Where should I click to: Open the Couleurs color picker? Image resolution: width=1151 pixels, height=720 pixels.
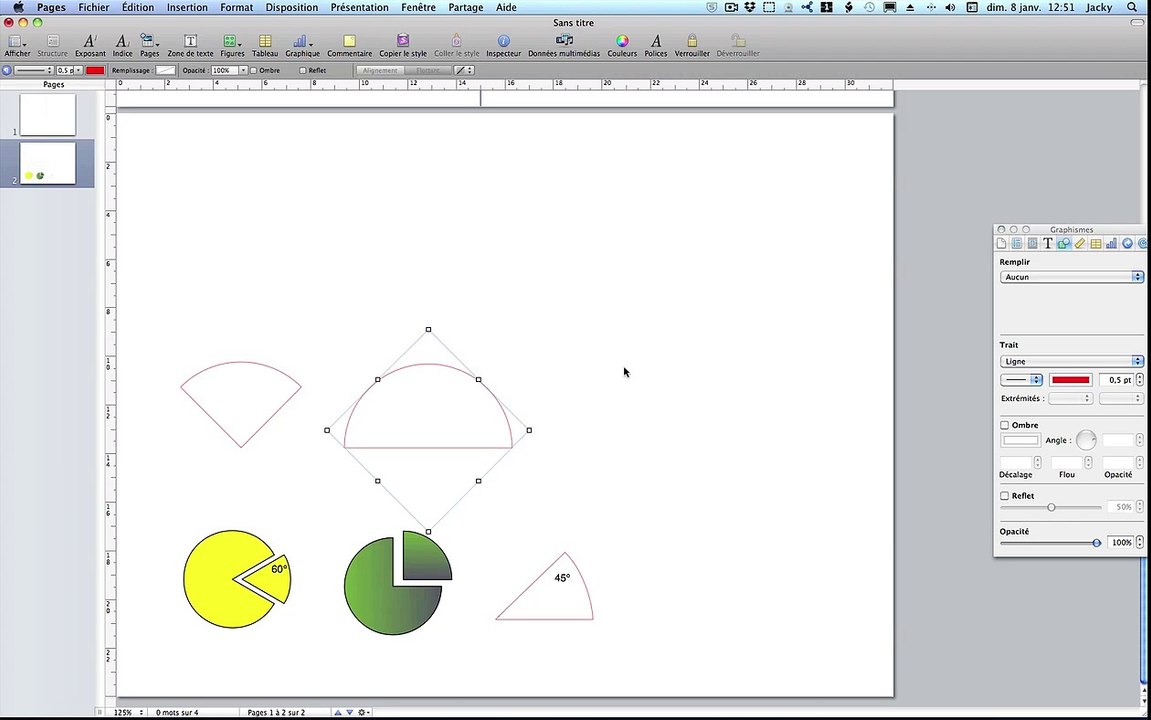point(622,45)
